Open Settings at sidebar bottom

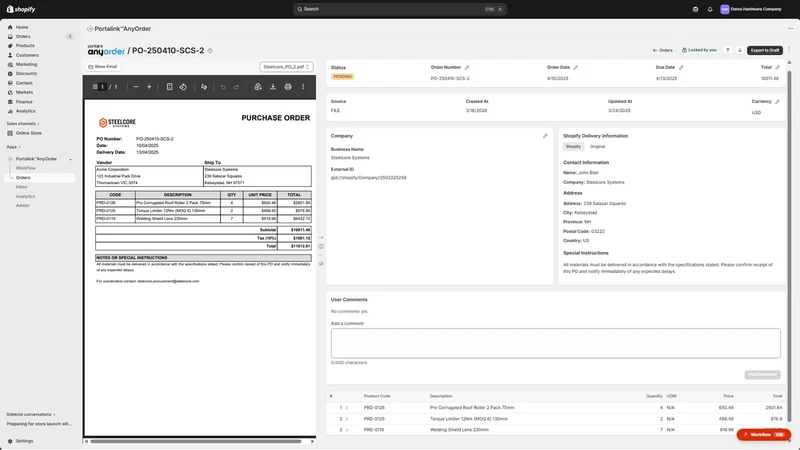click(x=24, y=441)
